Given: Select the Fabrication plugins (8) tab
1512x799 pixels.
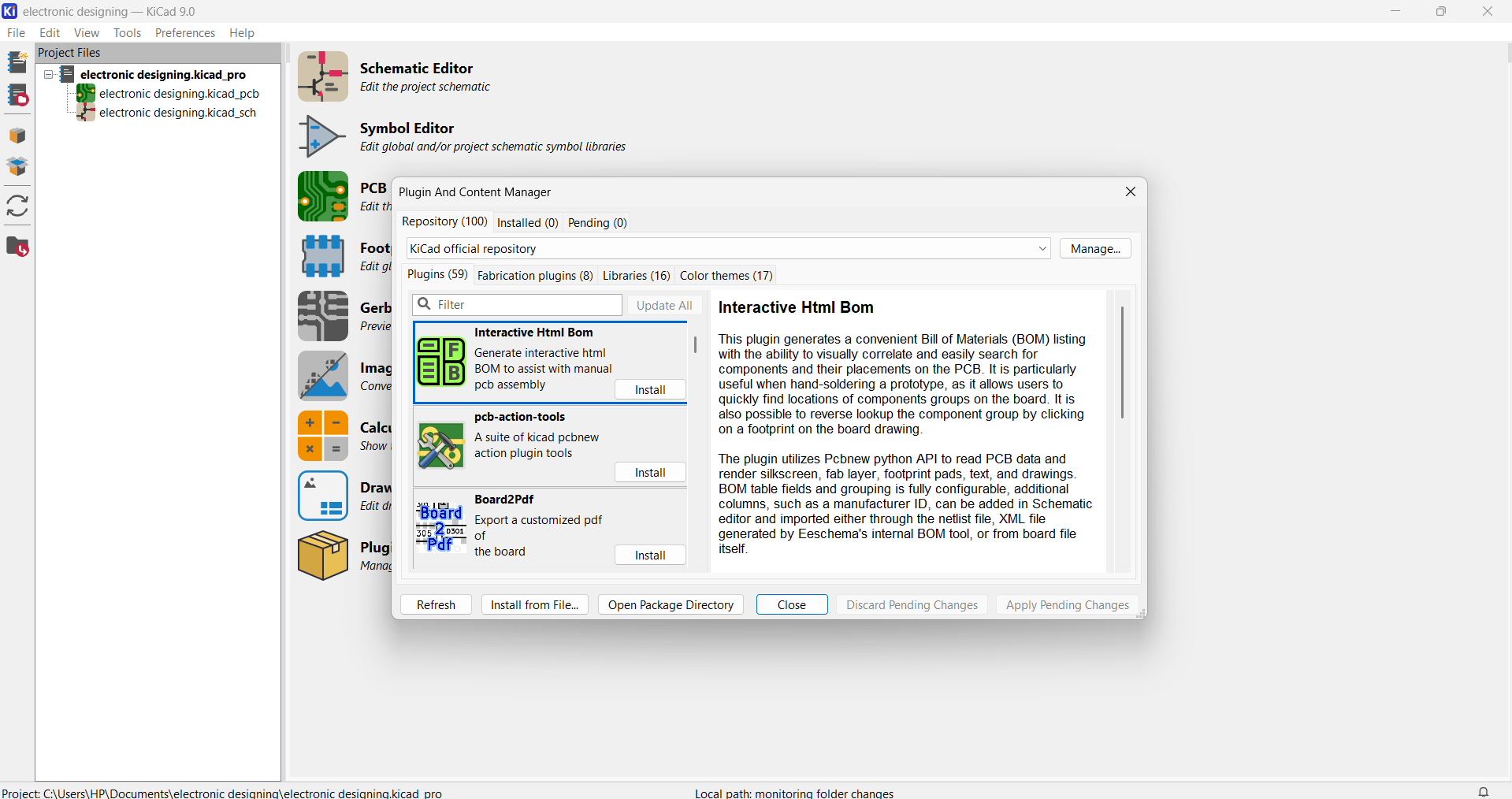Looking at the screenshot, I should point(535,276).
